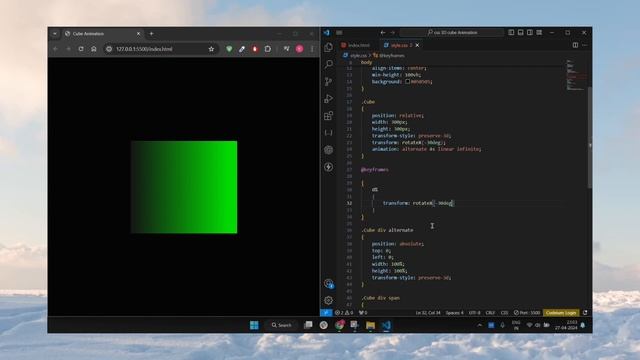Select the Cube Animation browser tab
640x360 pixels.
[x=102, y=34]
